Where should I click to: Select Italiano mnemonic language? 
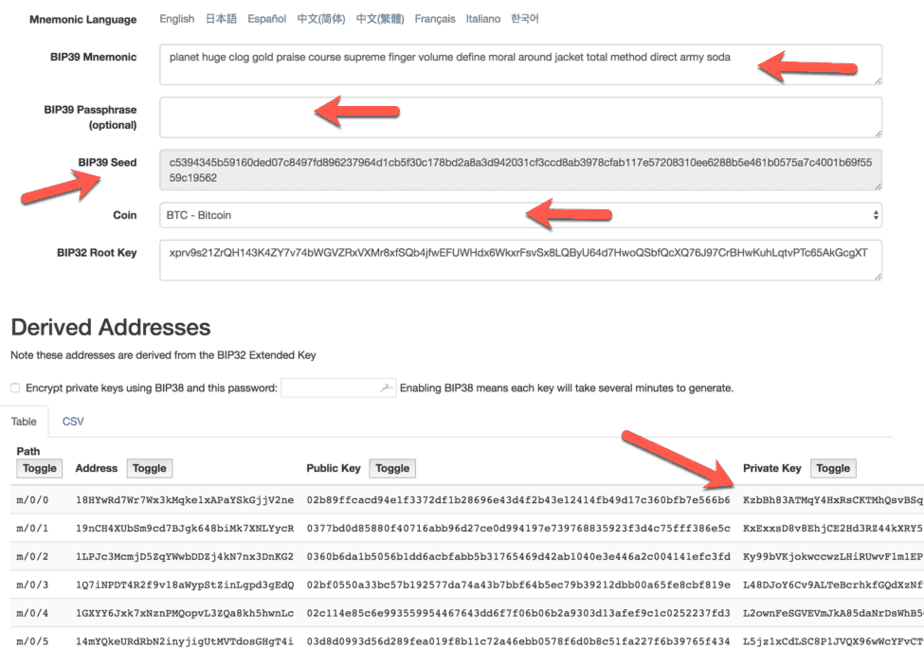[483, 19]
